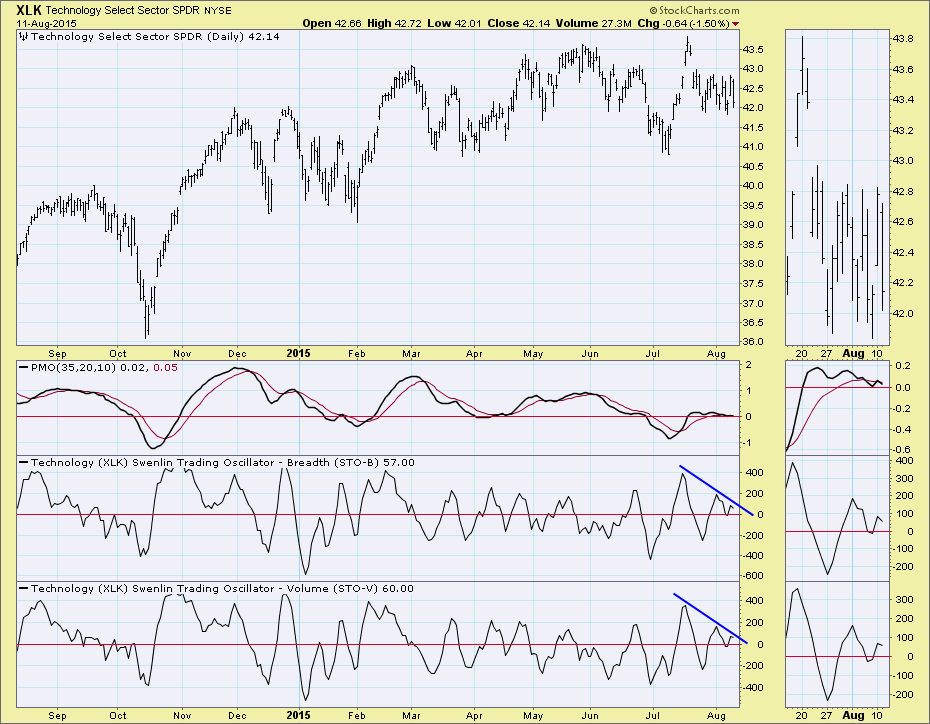Click the 2015 label on the price panel date axis
930x724 pixels.
(299, 353)
